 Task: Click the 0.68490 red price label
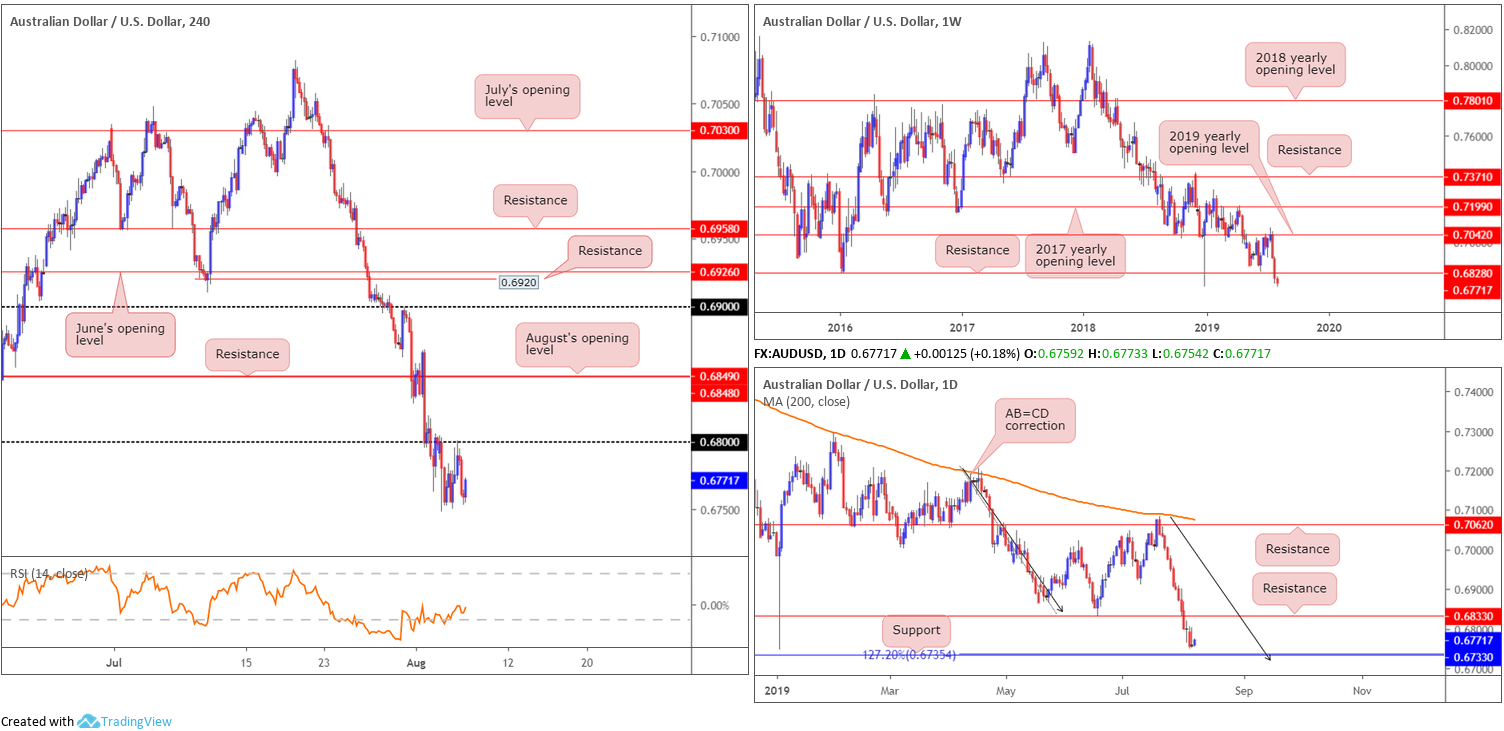[719, 376]
